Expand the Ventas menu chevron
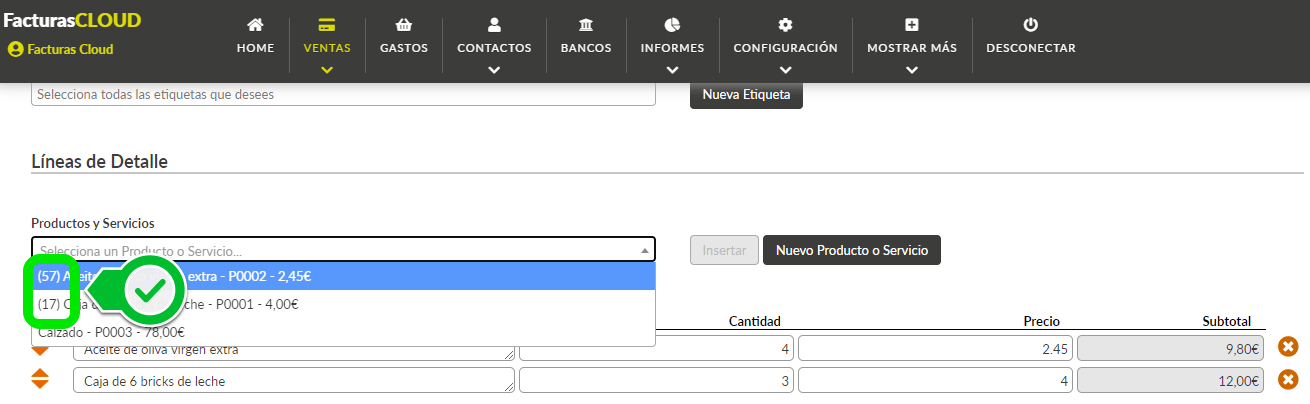Image resolution: width=1310 pixels, height=404 pixels. [327, 70]
